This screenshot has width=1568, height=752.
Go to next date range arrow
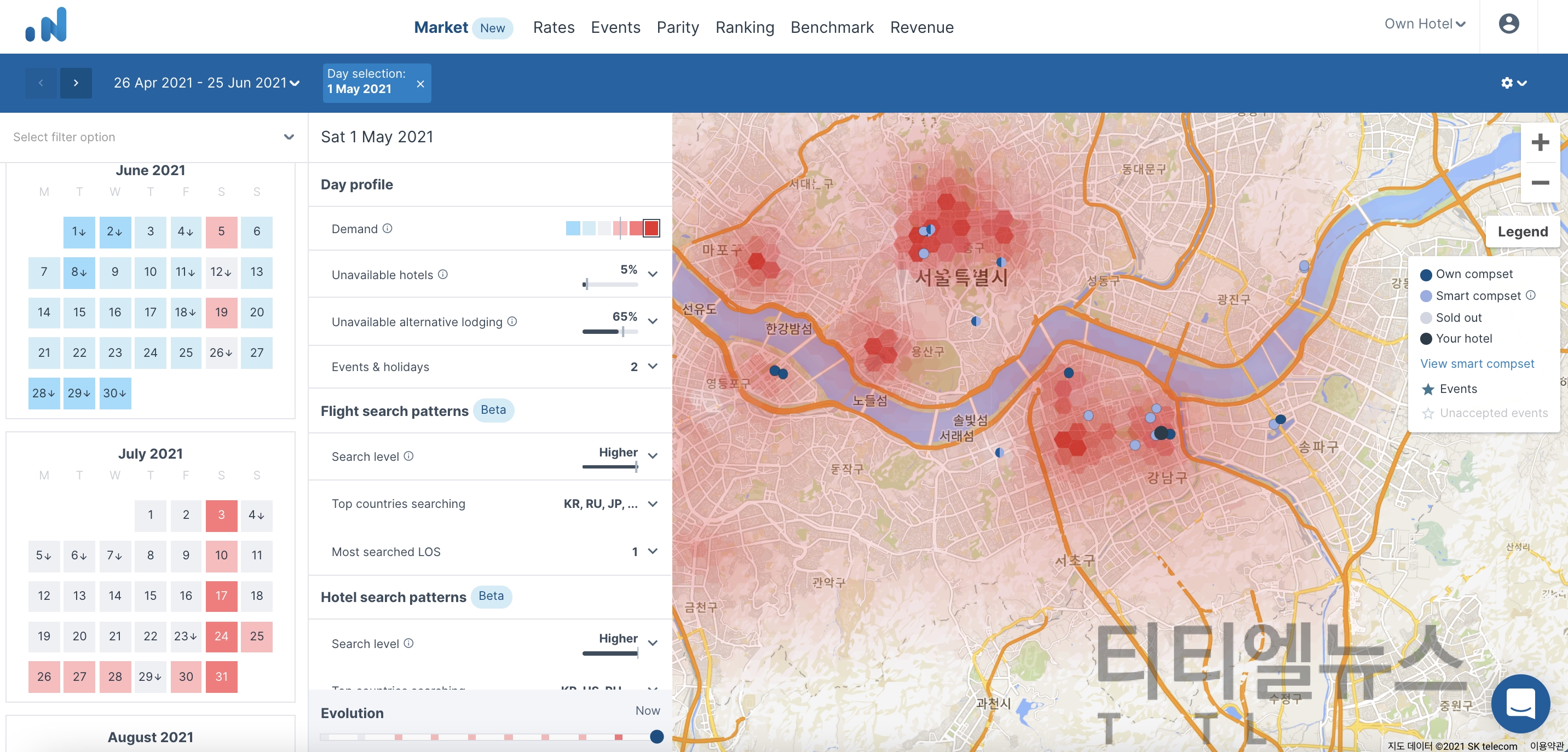(x=76, y=83)
